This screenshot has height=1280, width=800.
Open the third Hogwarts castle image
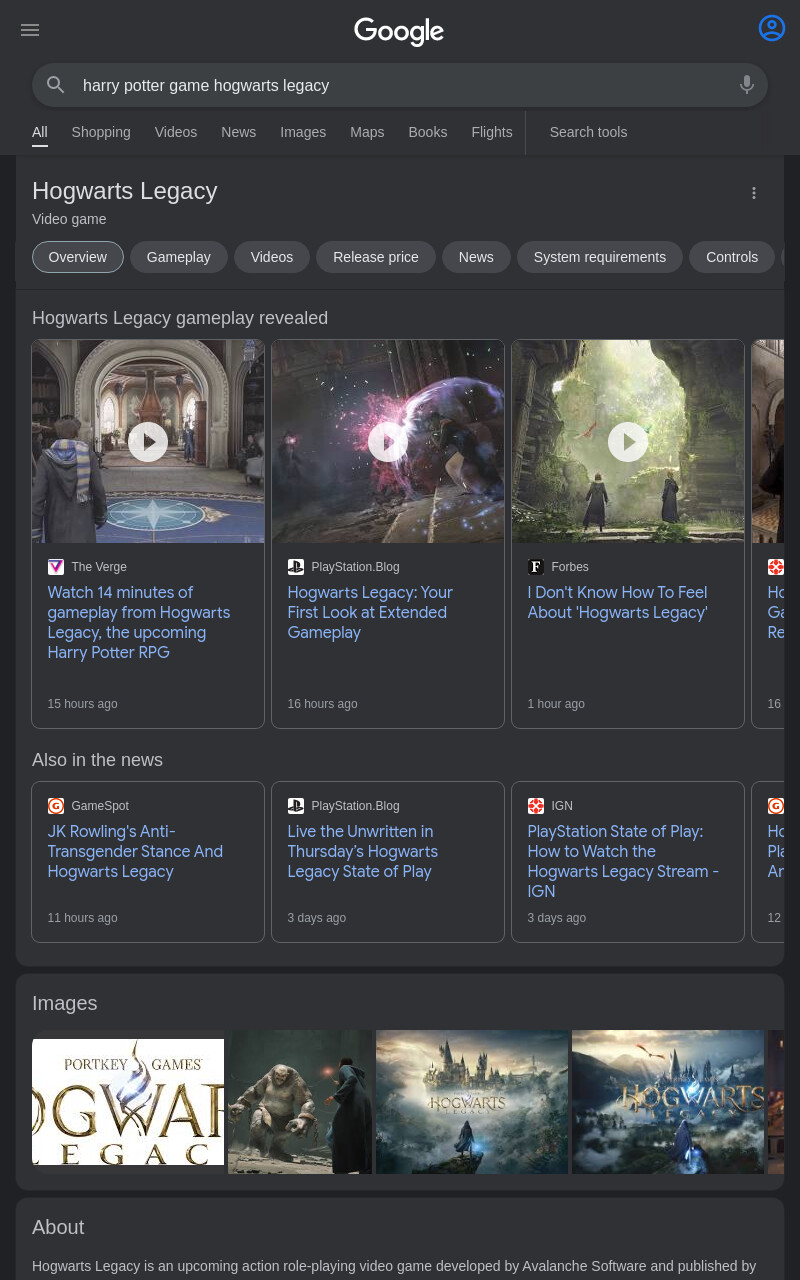point(472,1102)
